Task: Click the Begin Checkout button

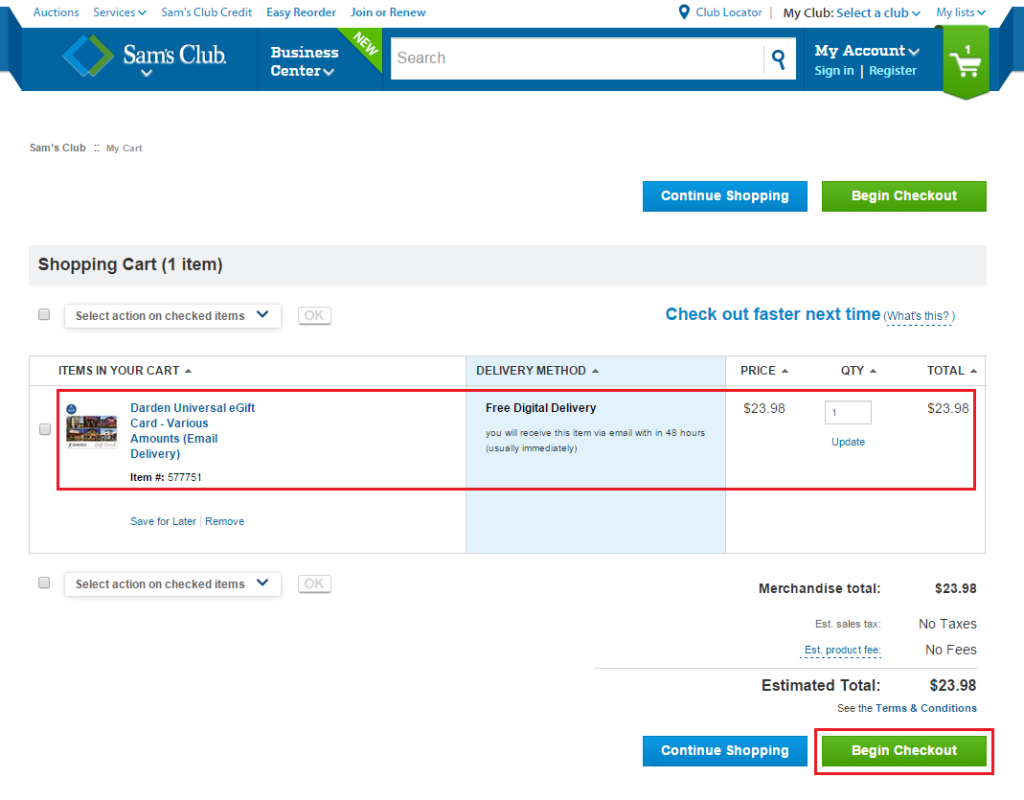Action: (903, 750)
